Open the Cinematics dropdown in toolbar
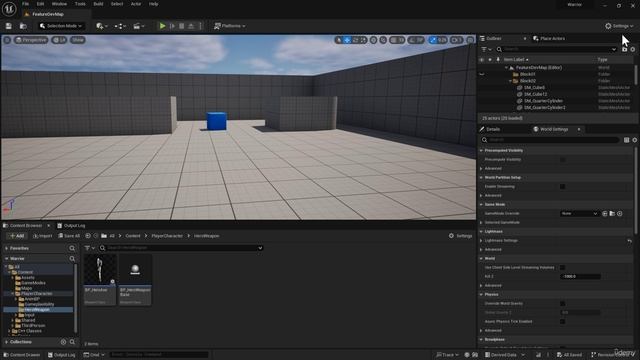Viewport: 640px width, 360px height. coord(139,26)
